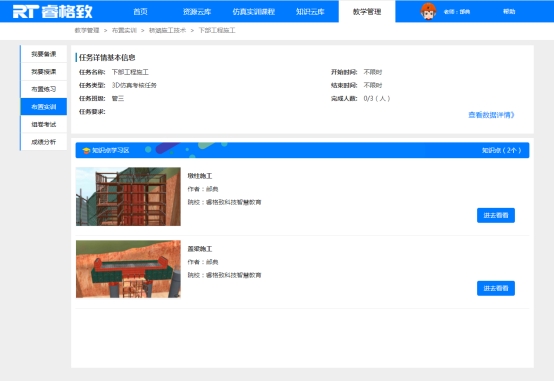
Task: Click the graduation cap icon in 知识点学习区
Action: (86, 151)
